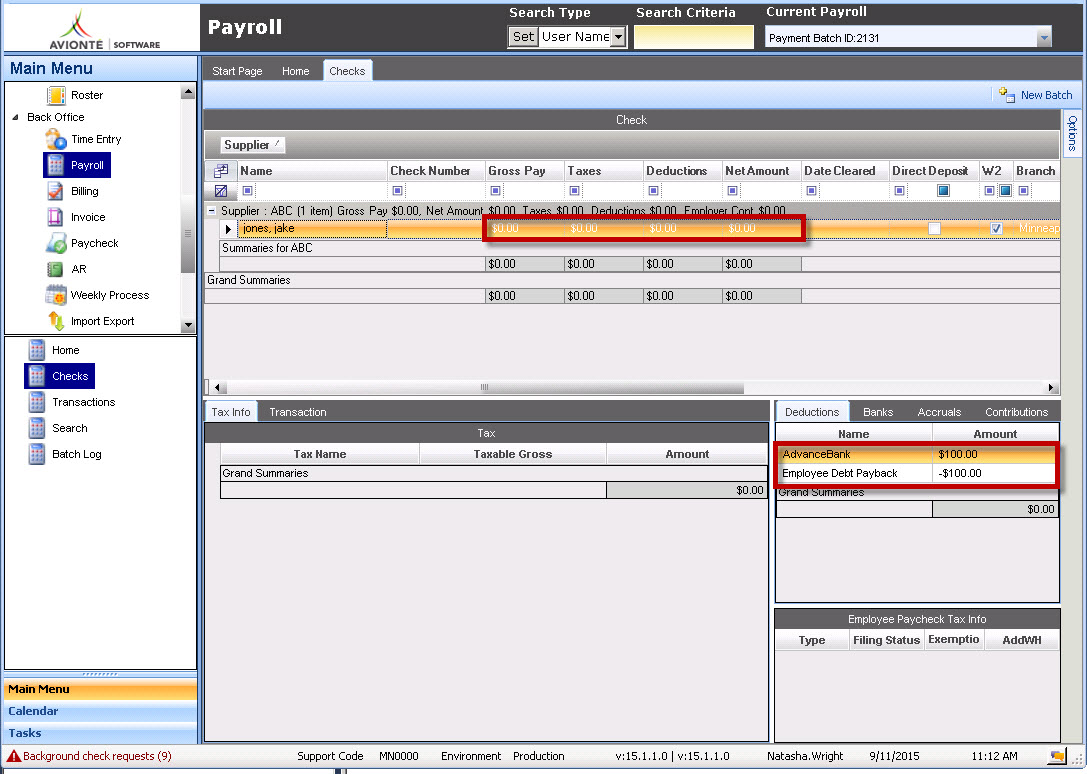This screenshot has height=774, width=1087.
Task: Click the Search submenu icon
Action: pos(37,428)
